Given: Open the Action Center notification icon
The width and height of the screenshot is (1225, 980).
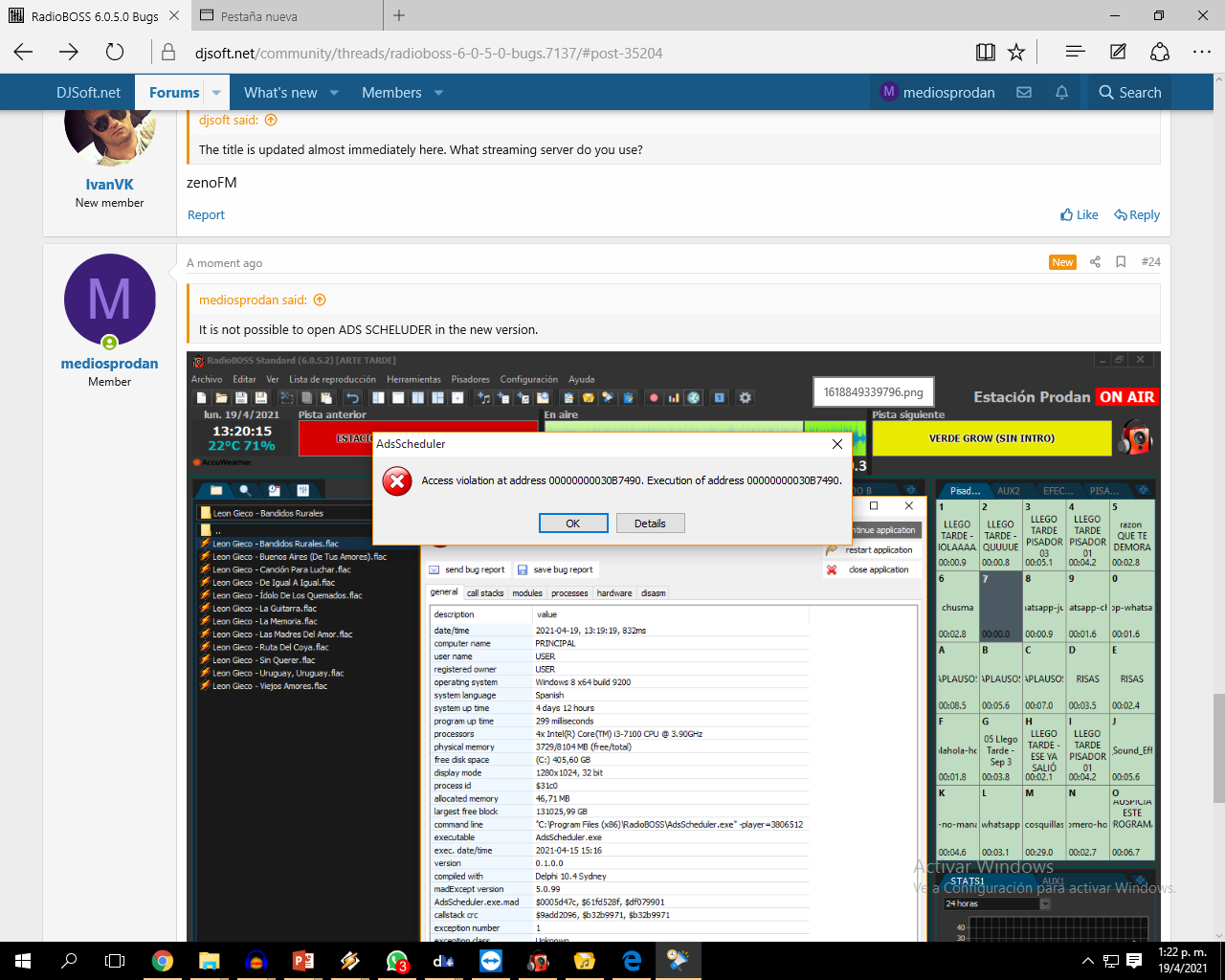Looking at the screenshot, I should pyautogui.click(x=1134, y=961).
